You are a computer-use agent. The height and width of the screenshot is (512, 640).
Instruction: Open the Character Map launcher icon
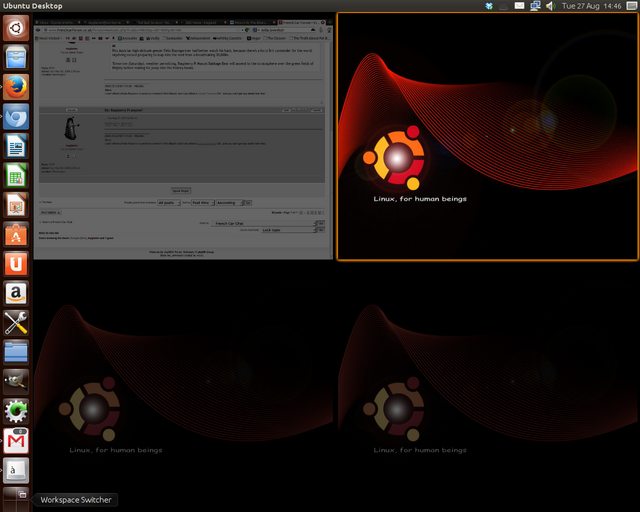tap(16, 470)
